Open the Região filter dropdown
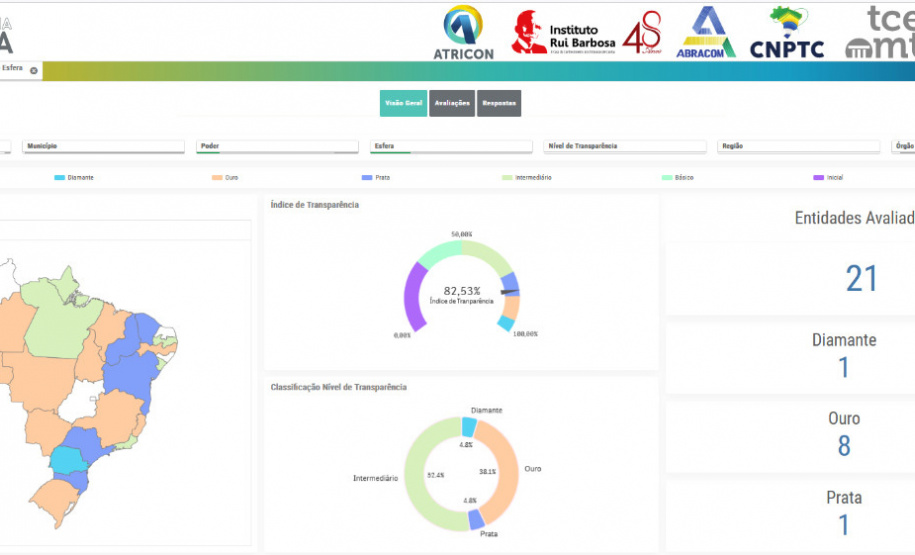The height and width of the screenshot is (555, 915). [x=799, y=146]
